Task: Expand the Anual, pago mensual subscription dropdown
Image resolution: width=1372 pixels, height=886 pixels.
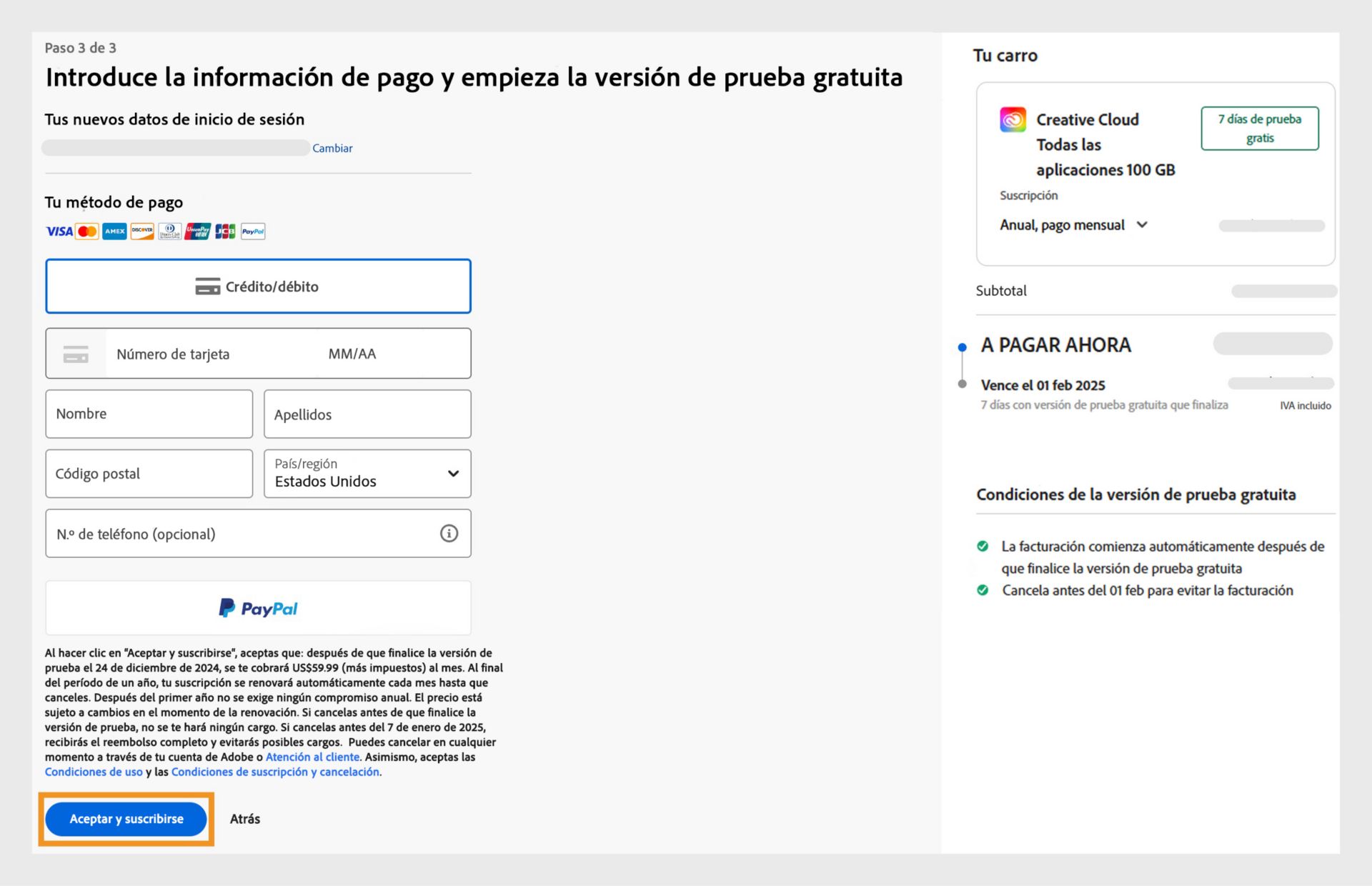Action: pyautogui.click(x=1073, y=225)
